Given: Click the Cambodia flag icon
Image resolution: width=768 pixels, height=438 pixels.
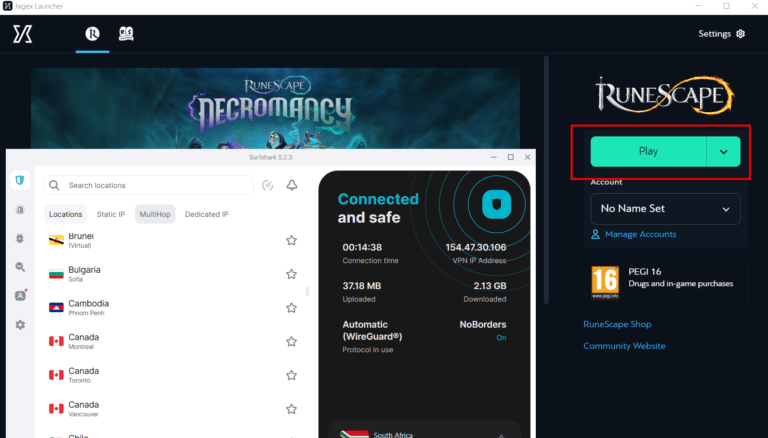Looking at the screenshot, I should (x=56, y=308).
